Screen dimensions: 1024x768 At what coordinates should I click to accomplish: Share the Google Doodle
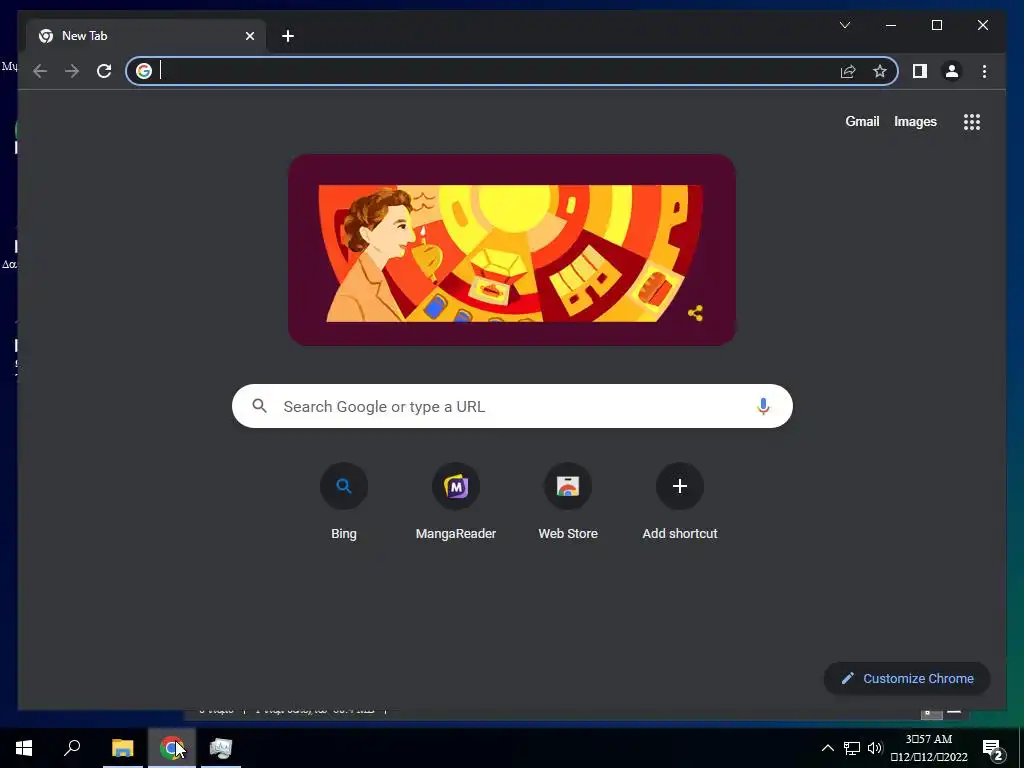696,313
